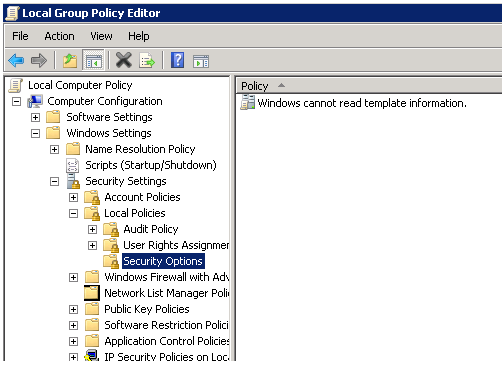The image size is (502, 366).
Task: Select Application Control Policies label
Action: pos(167,341)
